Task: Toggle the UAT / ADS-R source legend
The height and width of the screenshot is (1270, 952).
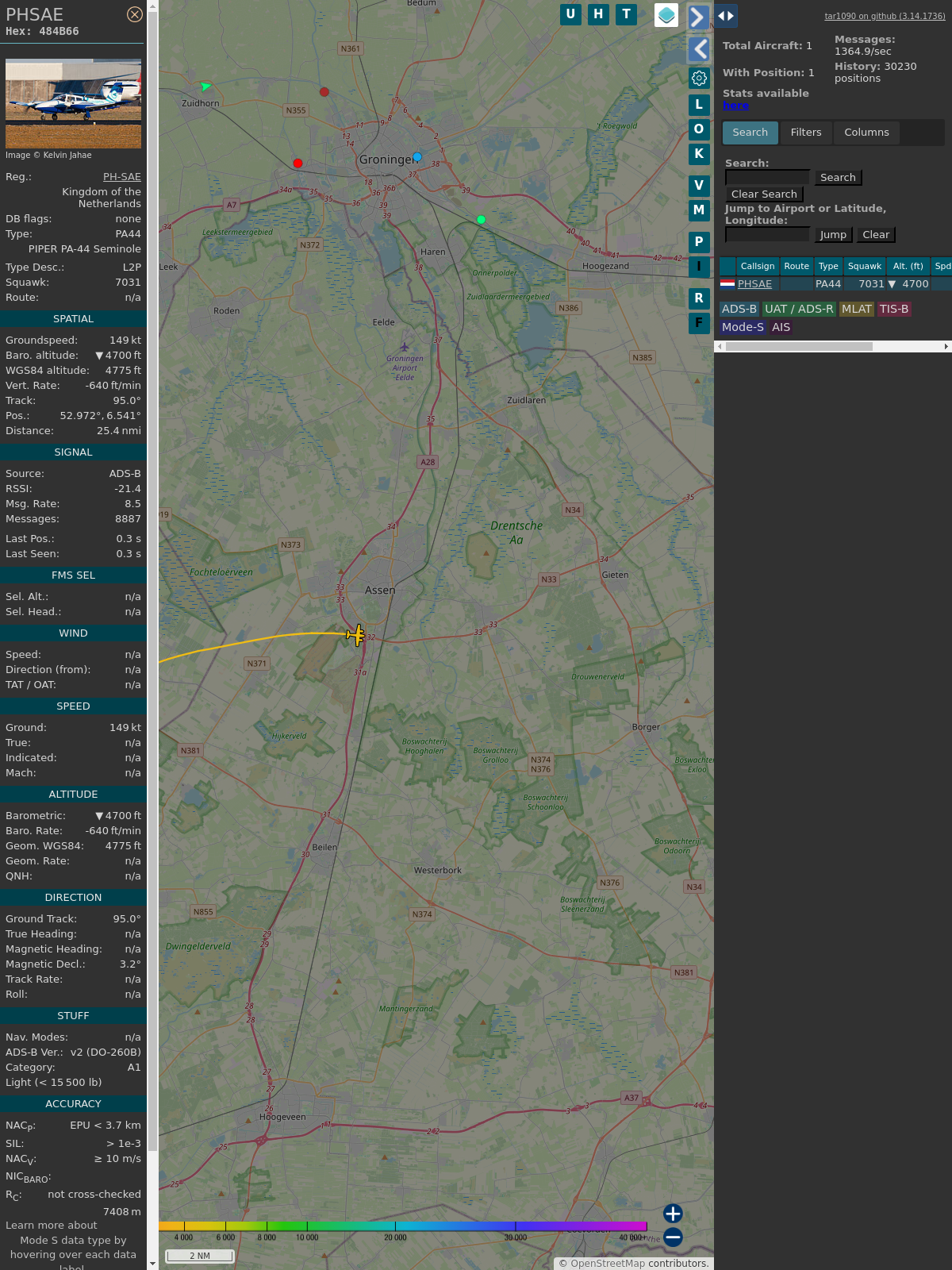Action: point(799,310)
